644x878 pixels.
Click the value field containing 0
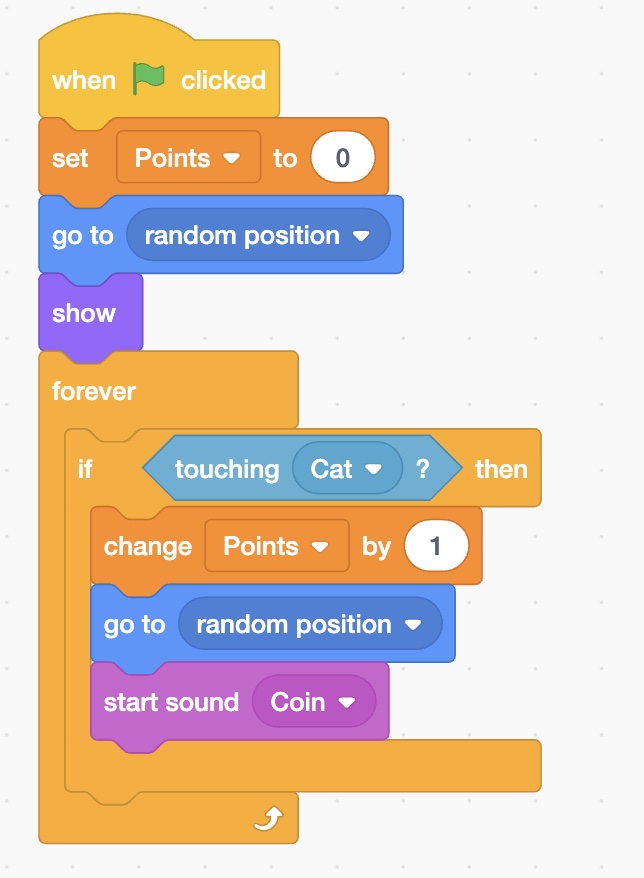pyautogui.click(x=343, y=157)
